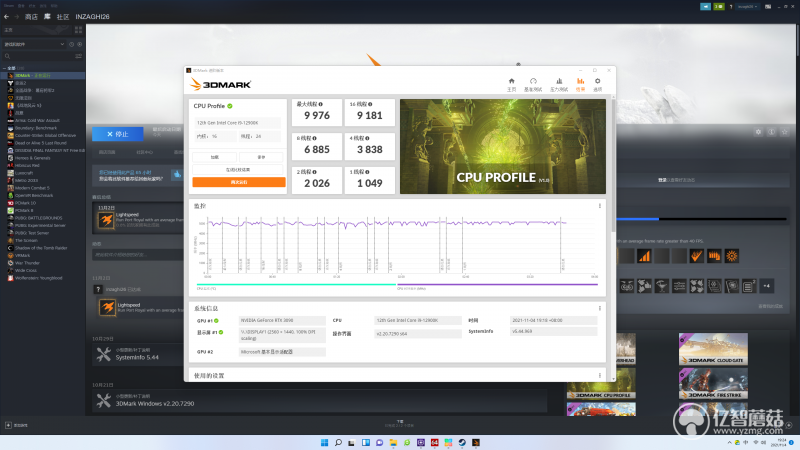Viewport: 800px width, 450px height.
Task: Click the cocktail glass locked achievement icon
Action: tap(661, 286)
